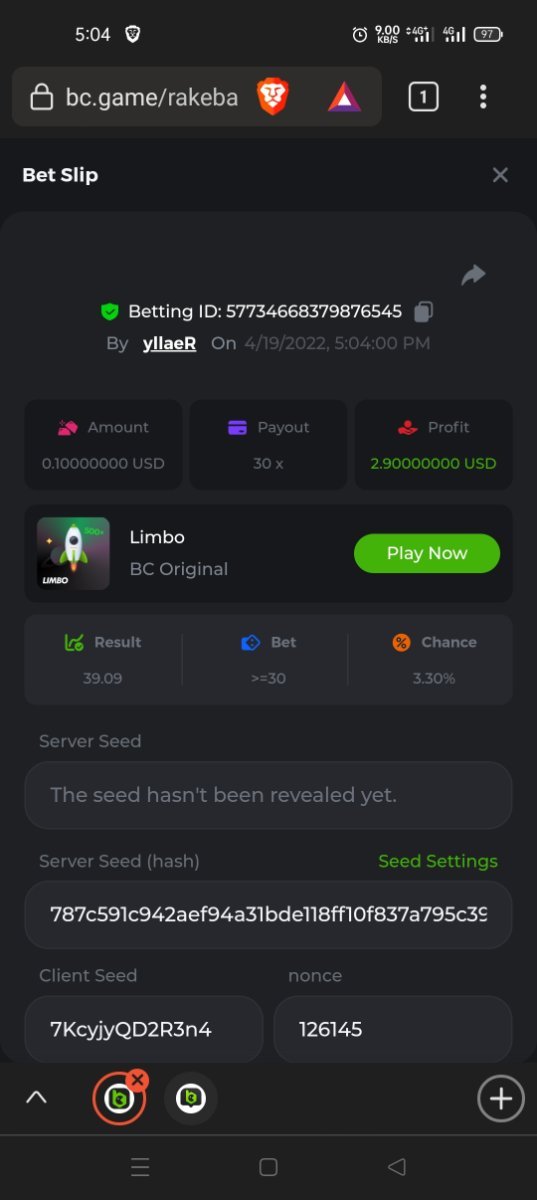Viewport: 537px width, 1200px height.
Task: Open yllaeR user profile link
Action: coord(169,343)
